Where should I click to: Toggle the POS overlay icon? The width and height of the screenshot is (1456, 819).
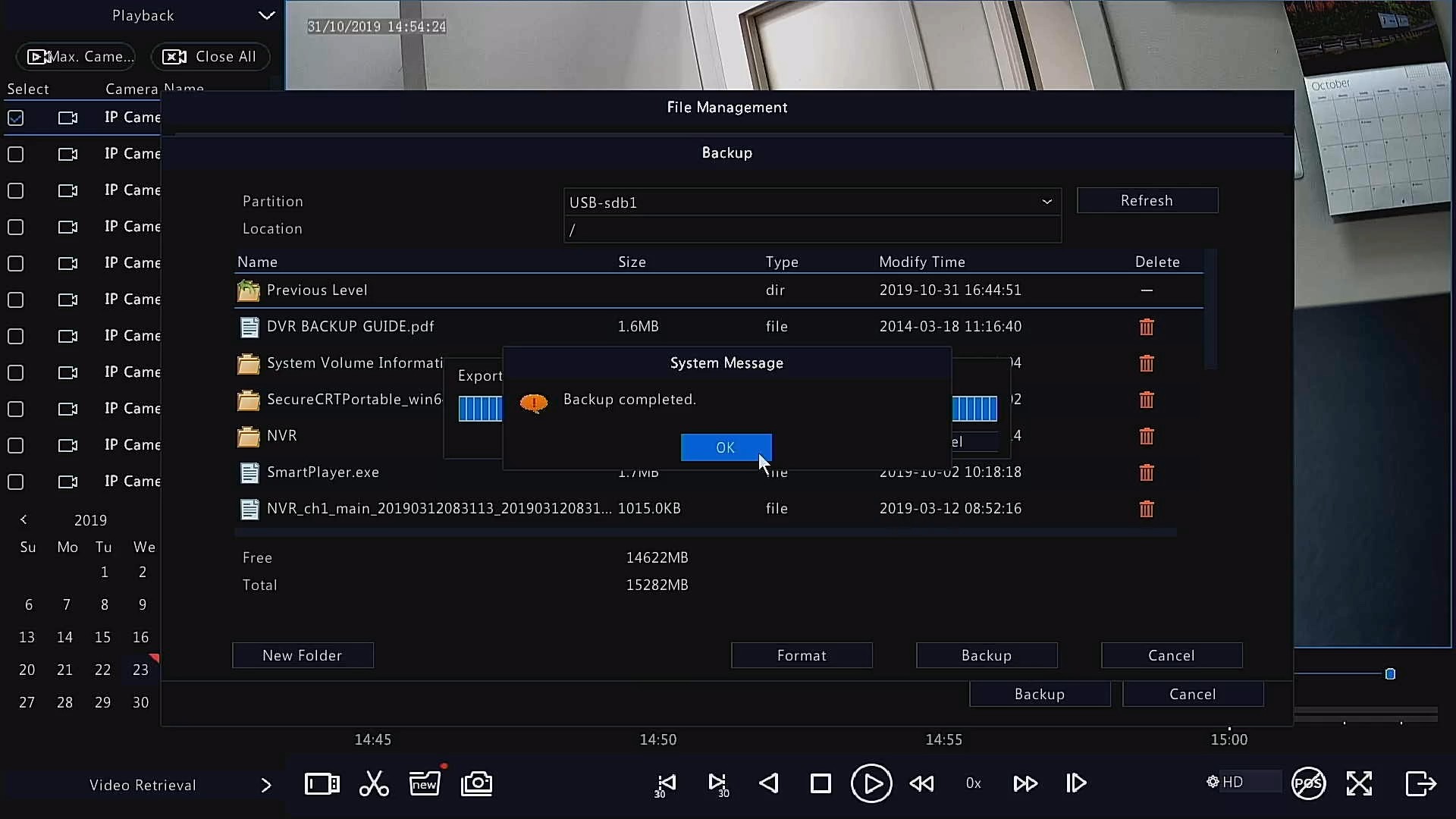pyautogui.click(x=1308, y=783)
